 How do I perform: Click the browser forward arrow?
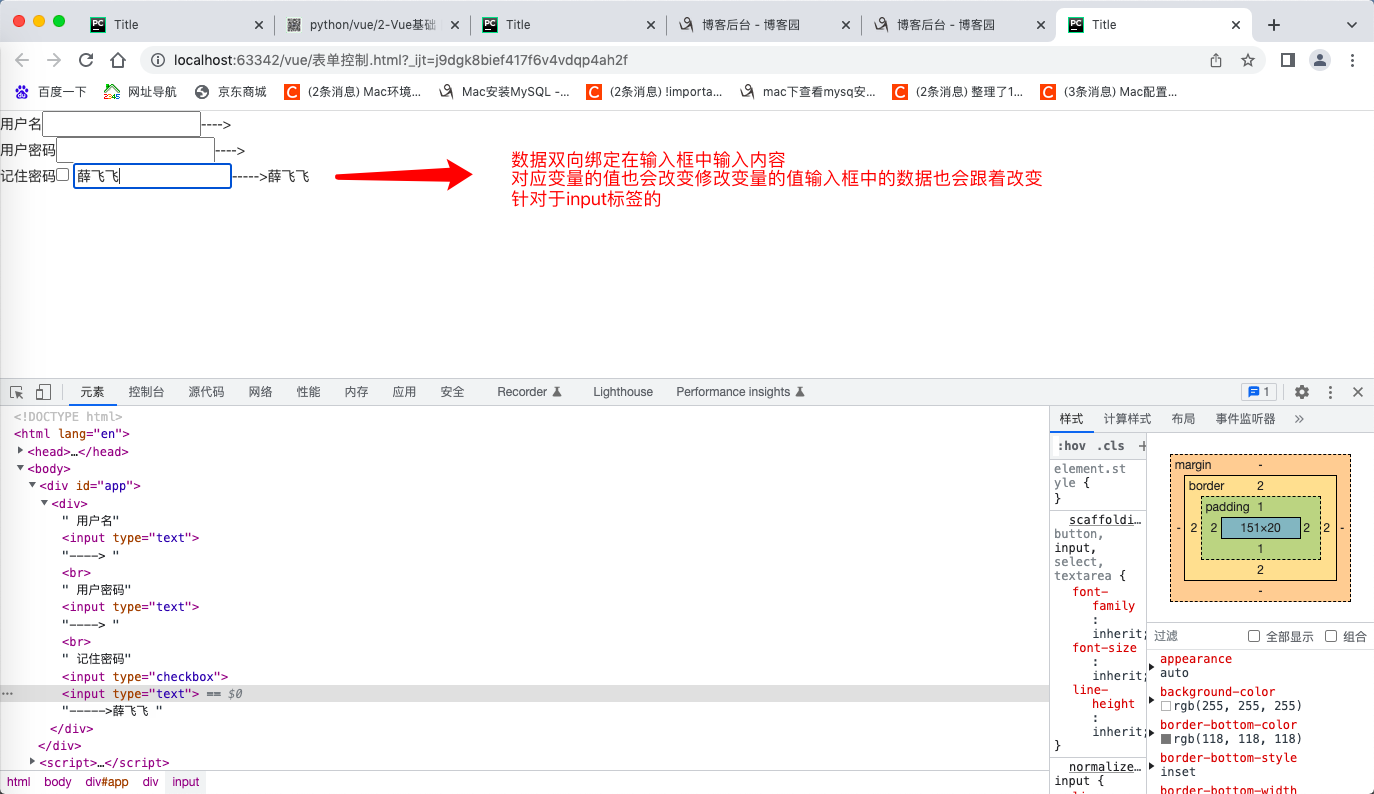54,60
